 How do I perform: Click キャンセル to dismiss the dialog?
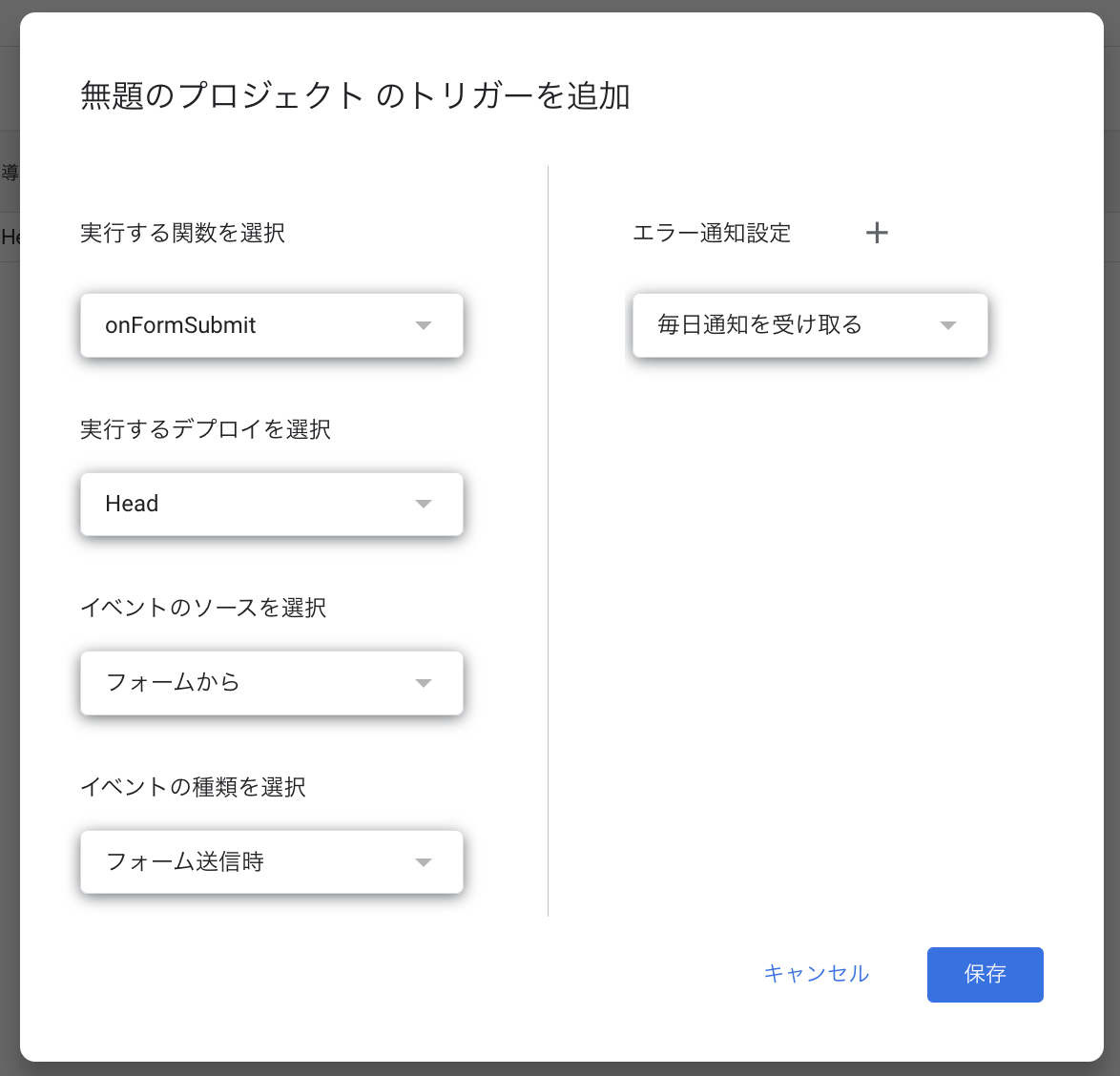(x=816, y=974)
